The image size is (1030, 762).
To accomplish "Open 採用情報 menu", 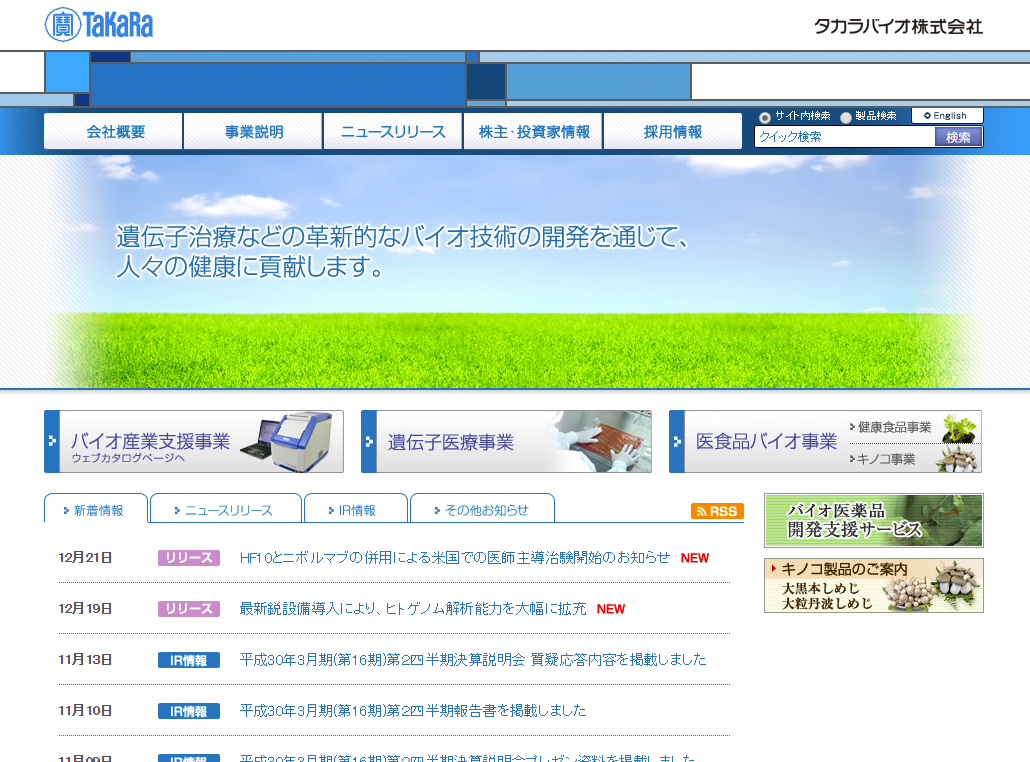I will pyautogui.click(x=673, y=131).
